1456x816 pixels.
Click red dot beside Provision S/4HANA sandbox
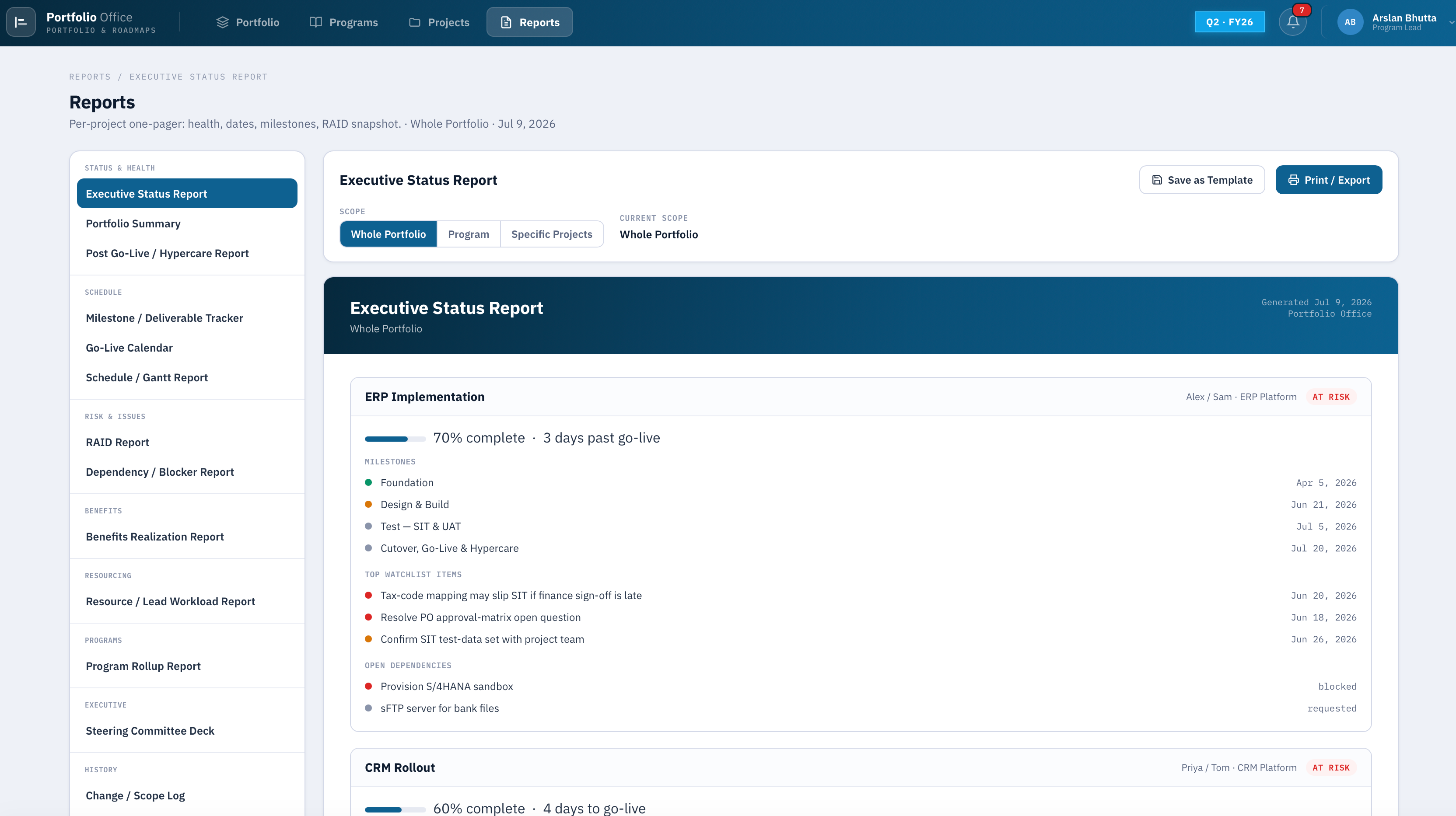pyautogui.click(x=368, y=686)
